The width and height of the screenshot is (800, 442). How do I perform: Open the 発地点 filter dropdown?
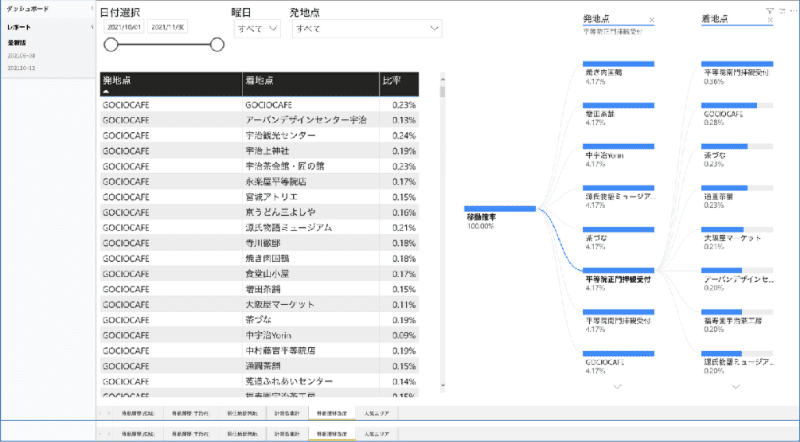pyautogui.click(x=366, y=29)
